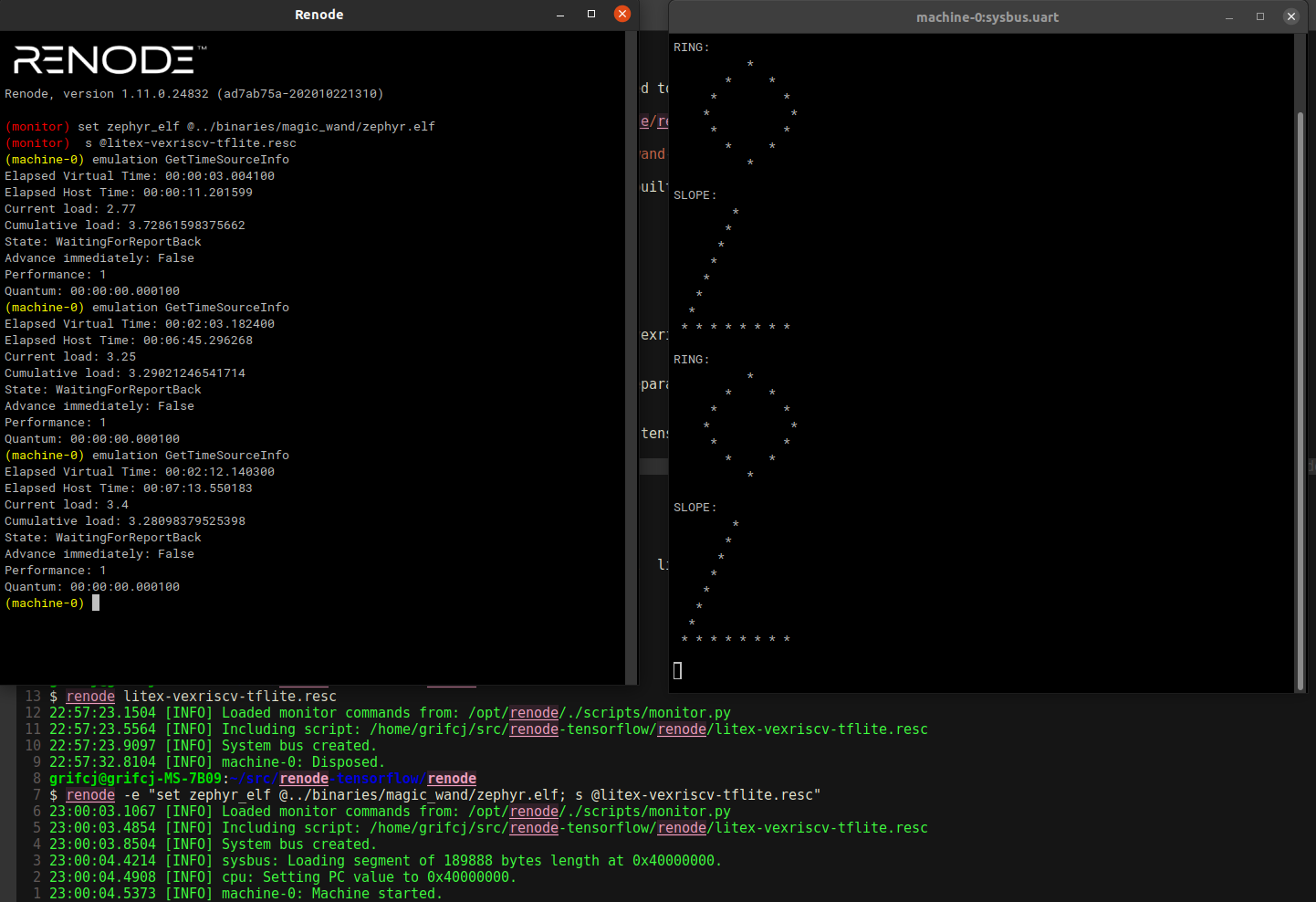Click "Elapsed Virtual Time: 00:02:03.182400"
1316x902 pixels.
click(140, 324)
